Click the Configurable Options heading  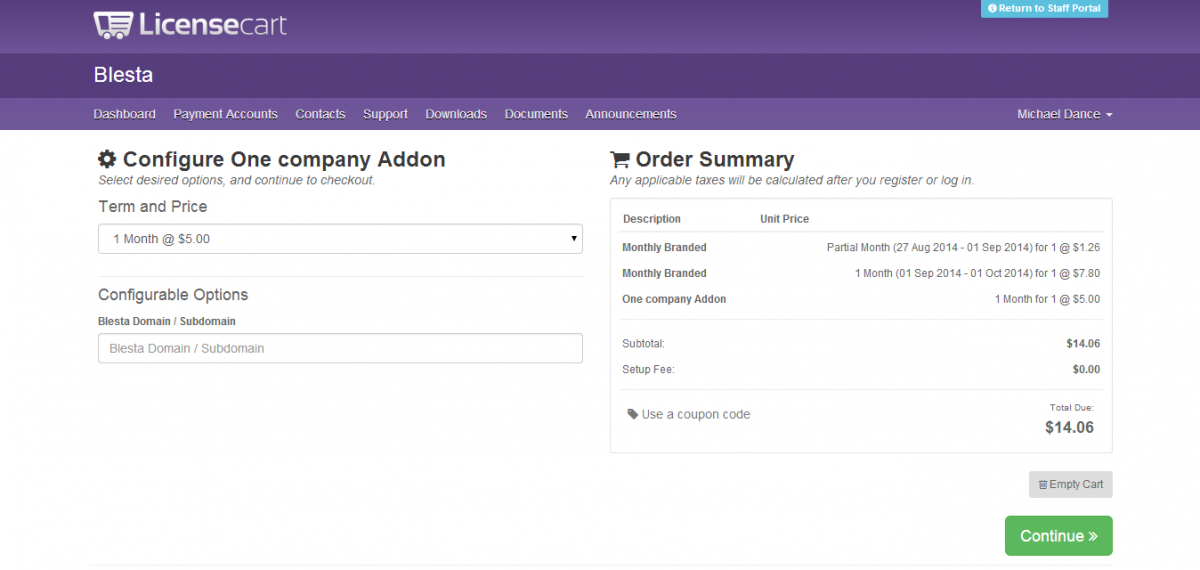[173, 295]
